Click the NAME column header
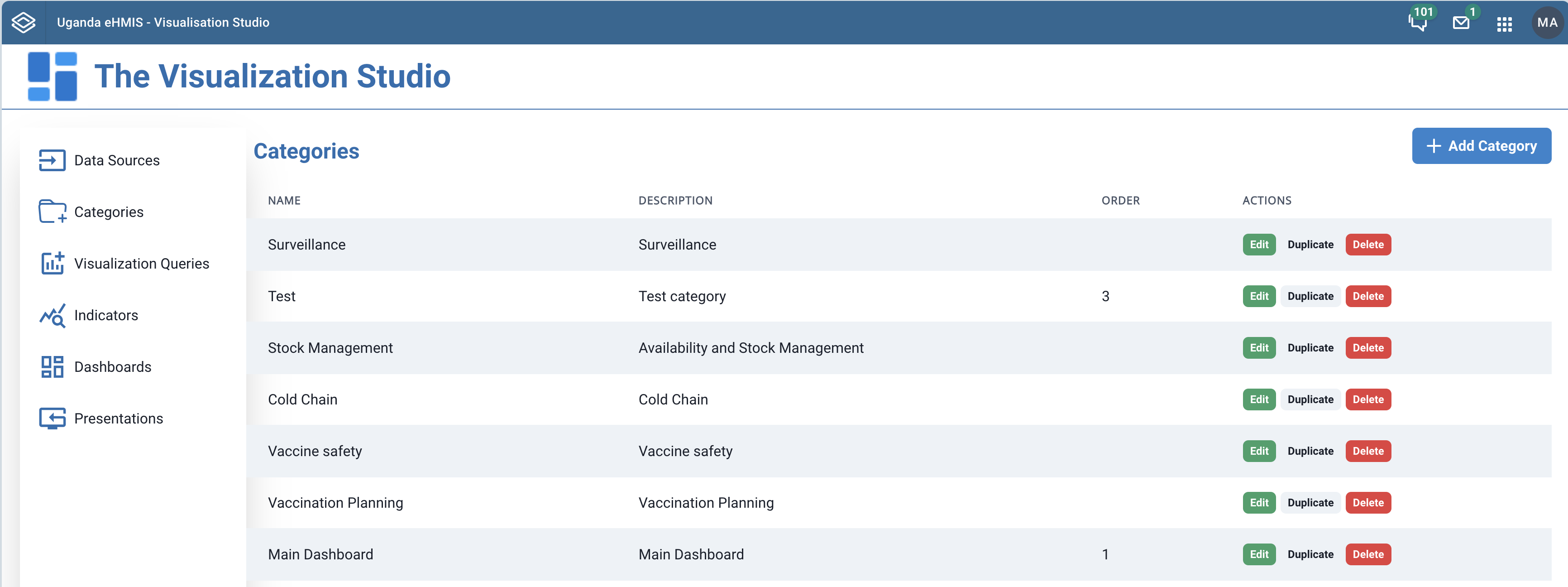Screen dimensions: 1568x587 284,200
